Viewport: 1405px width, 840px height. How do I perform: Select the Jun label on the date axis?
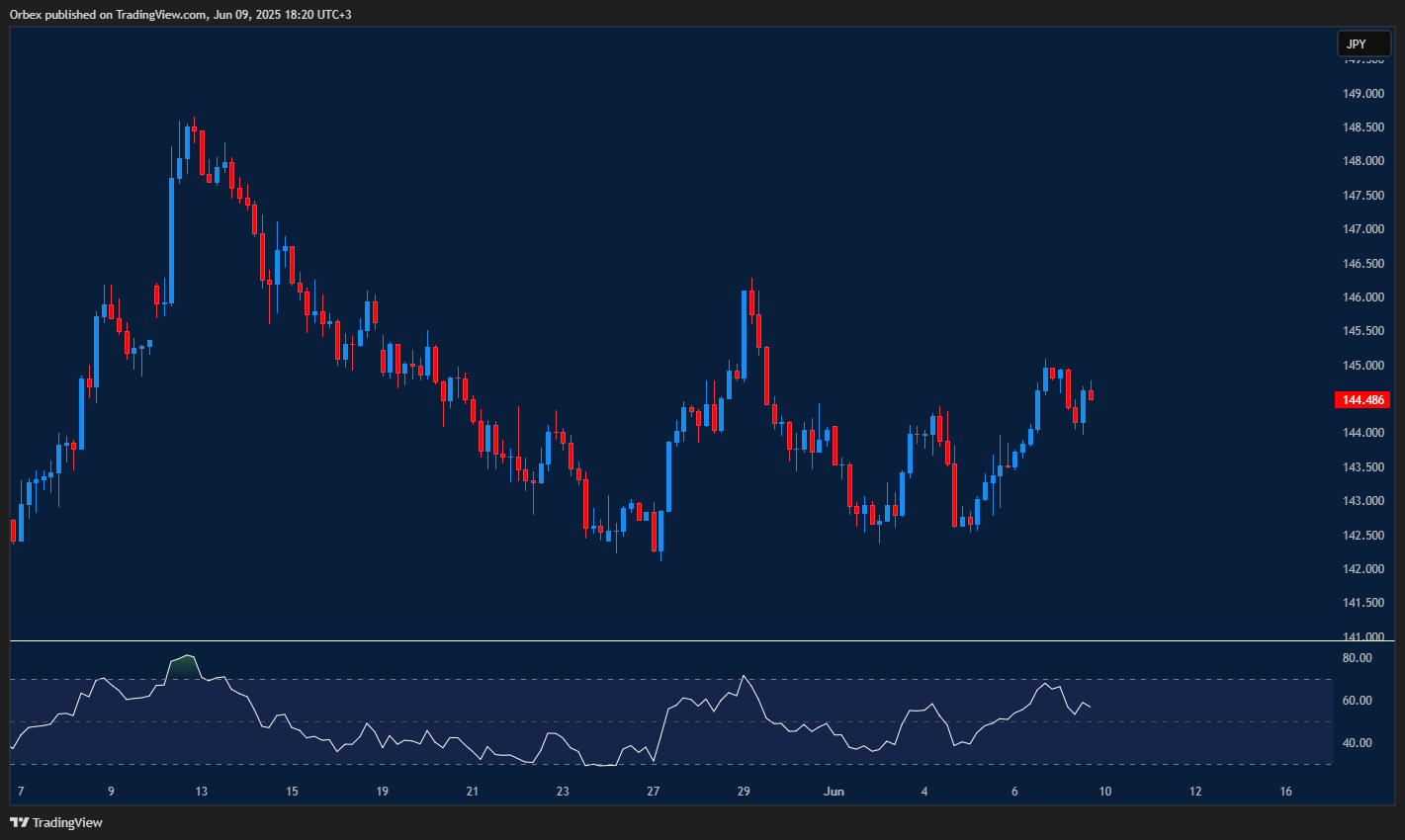tap(834, 792)
